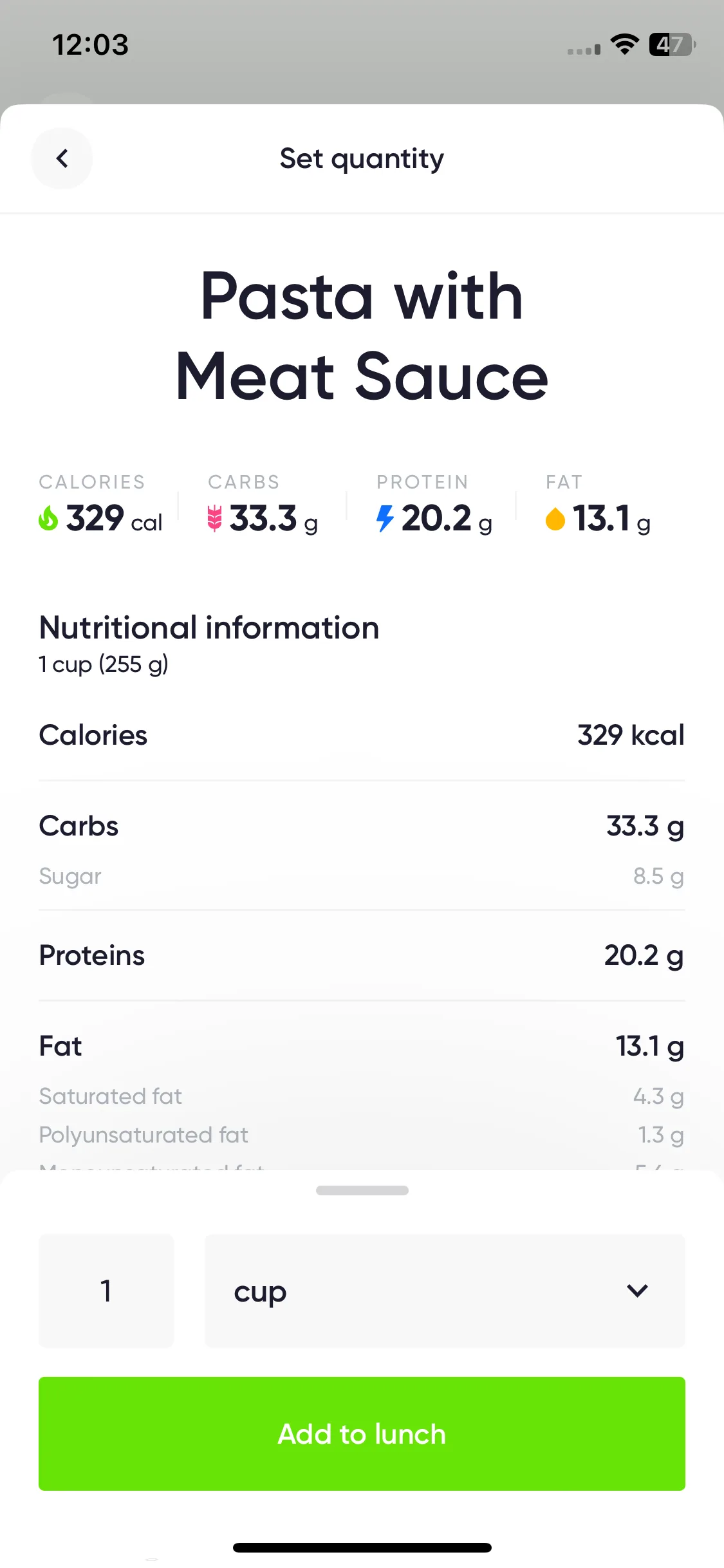Tap the cellular signal bars icon
The height and width of the screenshot is (1568, 724).
tap(584, 49)
